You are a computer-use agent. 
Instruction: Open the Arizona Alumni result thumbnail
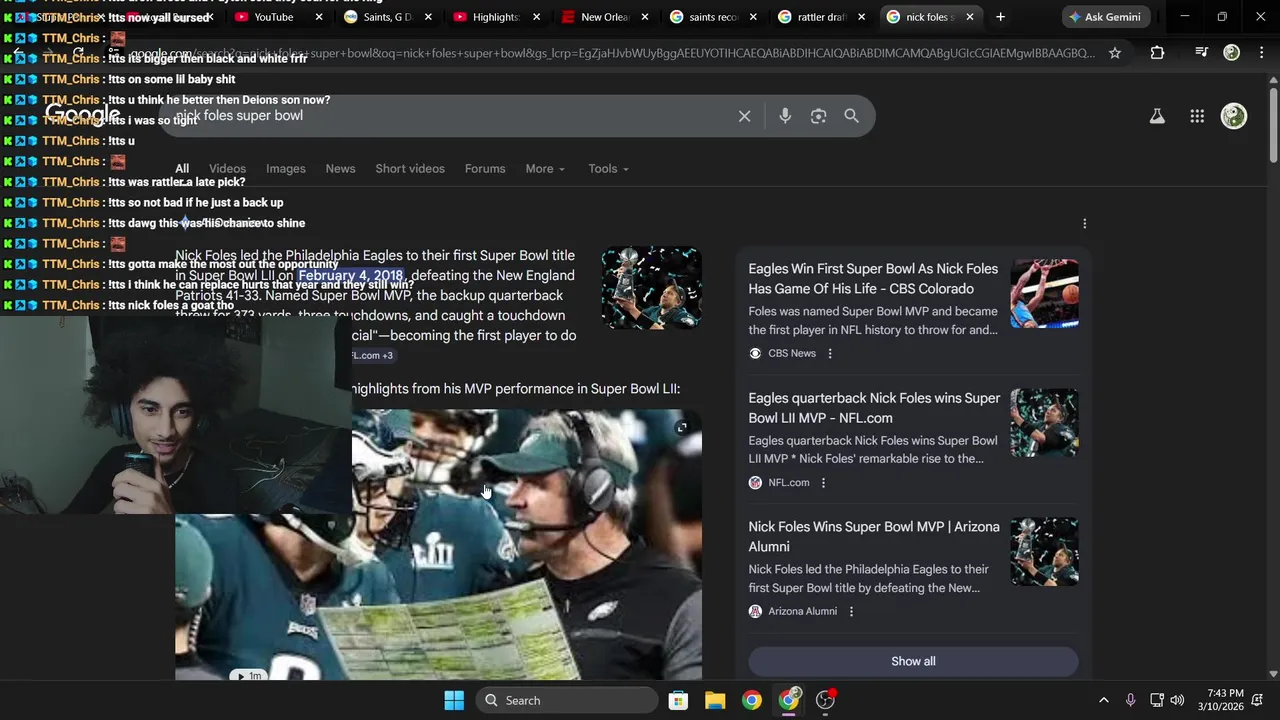(x=1044, y=552)
